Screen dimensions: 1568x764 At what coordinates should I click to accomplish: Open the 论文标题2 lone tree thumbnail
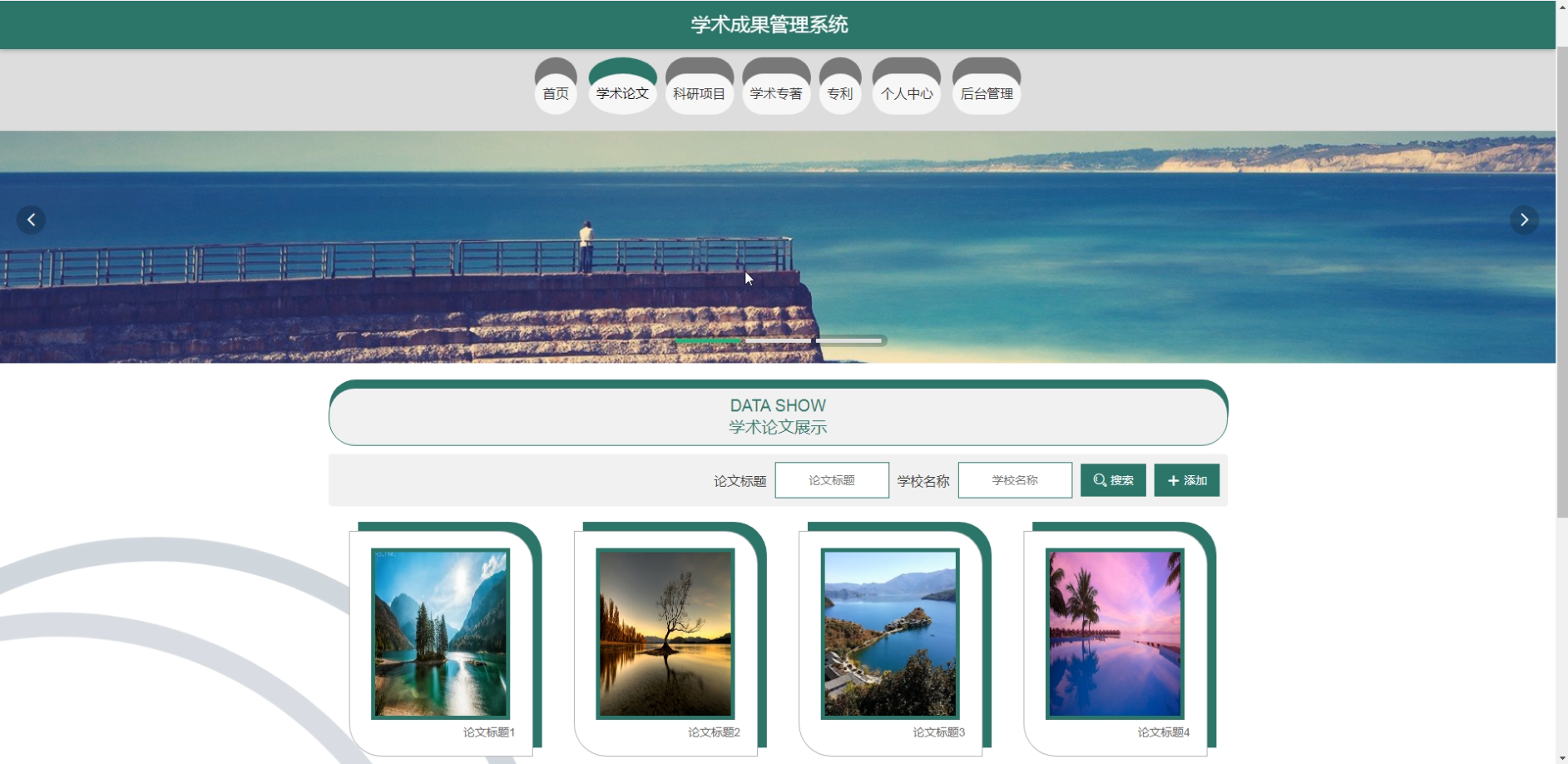[665, 633]
